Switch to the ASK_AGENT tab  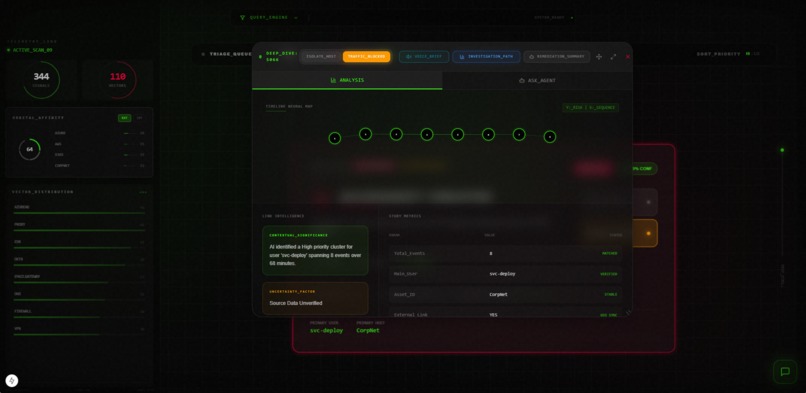click(x=537, y=80)
